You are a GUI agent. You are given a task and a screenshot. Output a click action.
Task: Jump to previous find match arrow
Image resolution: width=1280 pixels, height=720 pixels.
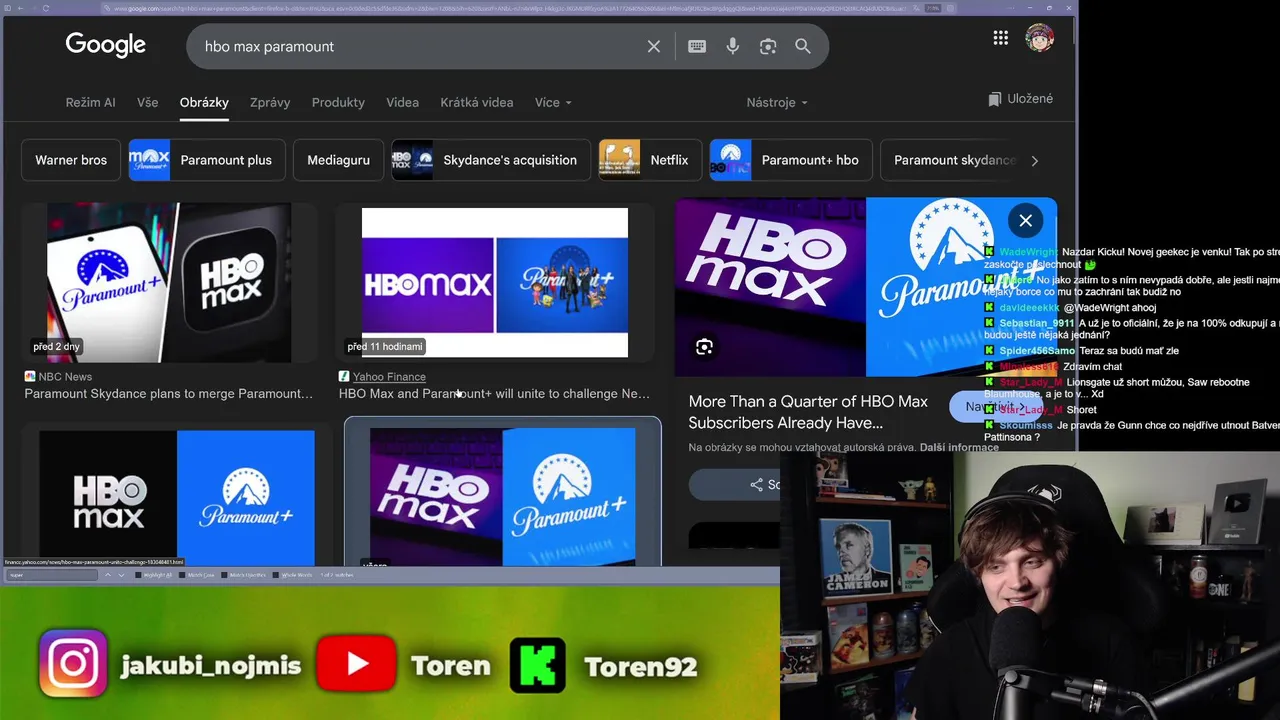pyautogui.click(x=108, y=575)
